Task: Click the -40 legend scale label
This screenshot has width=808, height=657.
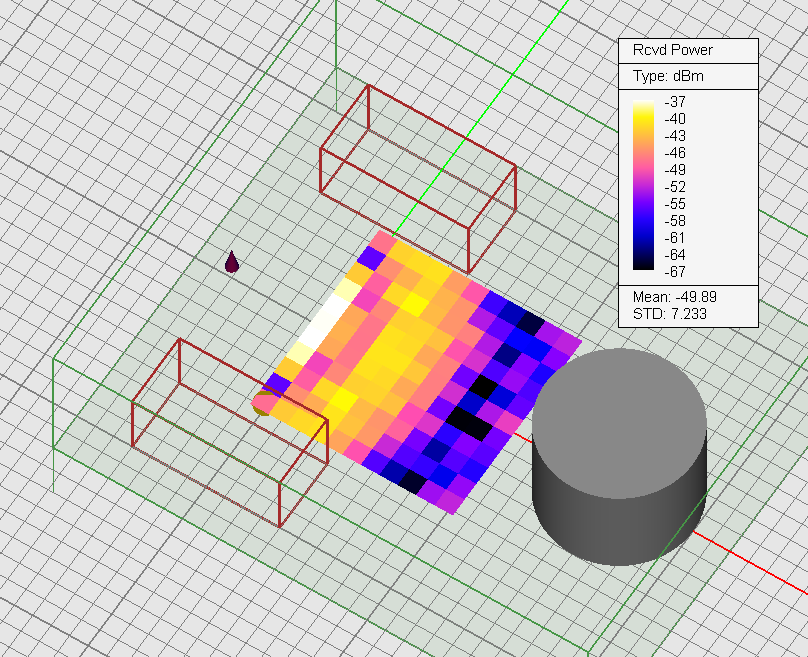Action: click(x=674, y=119)
